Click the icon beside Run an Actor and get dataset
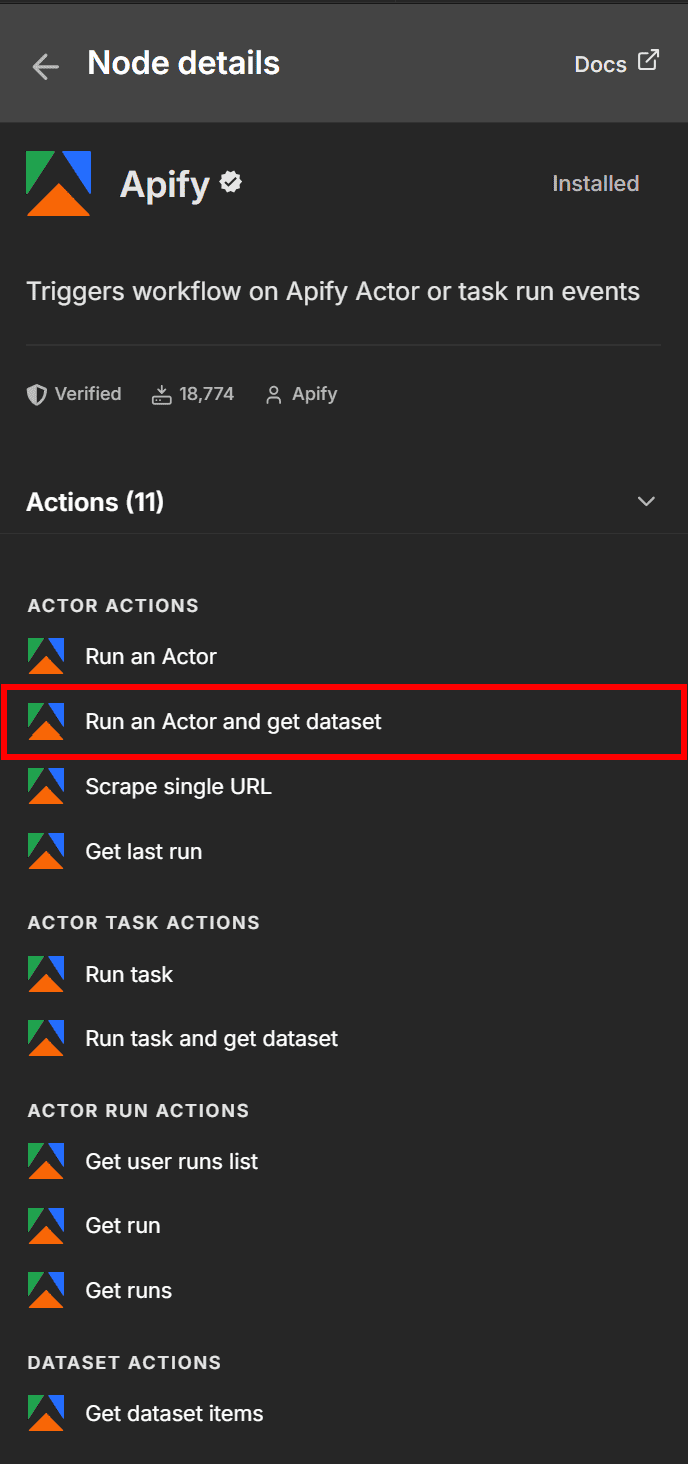The height and width of the screenshot is (1464, 688). (x=46, y=721)
